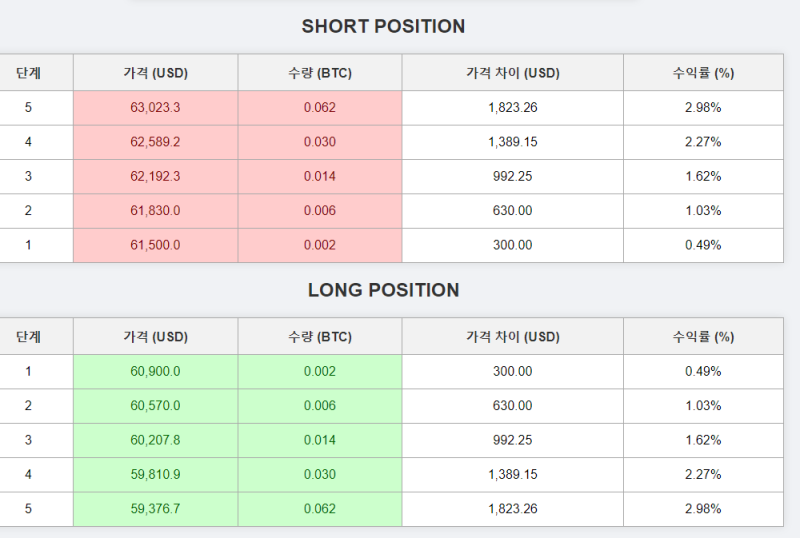Screen dimensions: 800x538
Task: Click long price 59,376.7
Action: click(156, 509)
